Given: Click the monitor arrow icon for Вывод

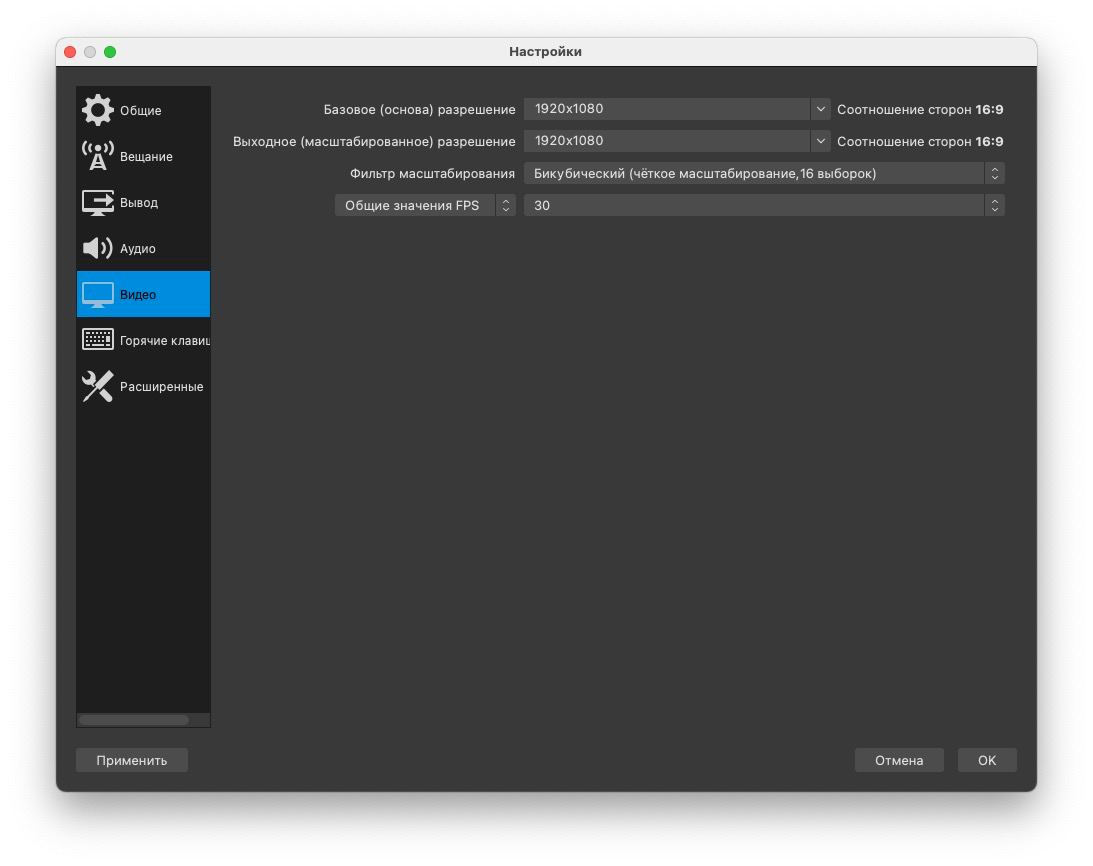Looking at the screenshot, I should point(98,202).
